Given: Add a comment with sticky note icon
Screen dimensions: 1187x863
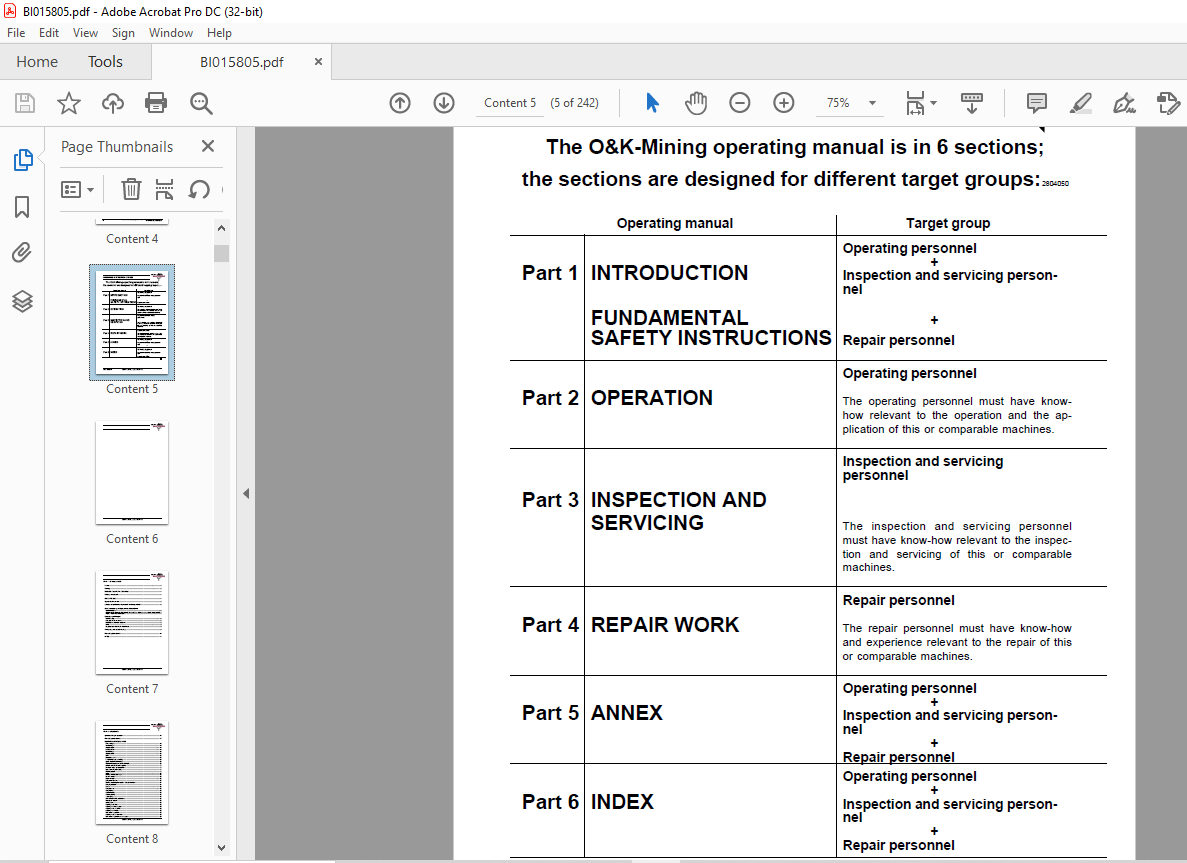Looking at the screenshot, I should (x=1036, y=103).
